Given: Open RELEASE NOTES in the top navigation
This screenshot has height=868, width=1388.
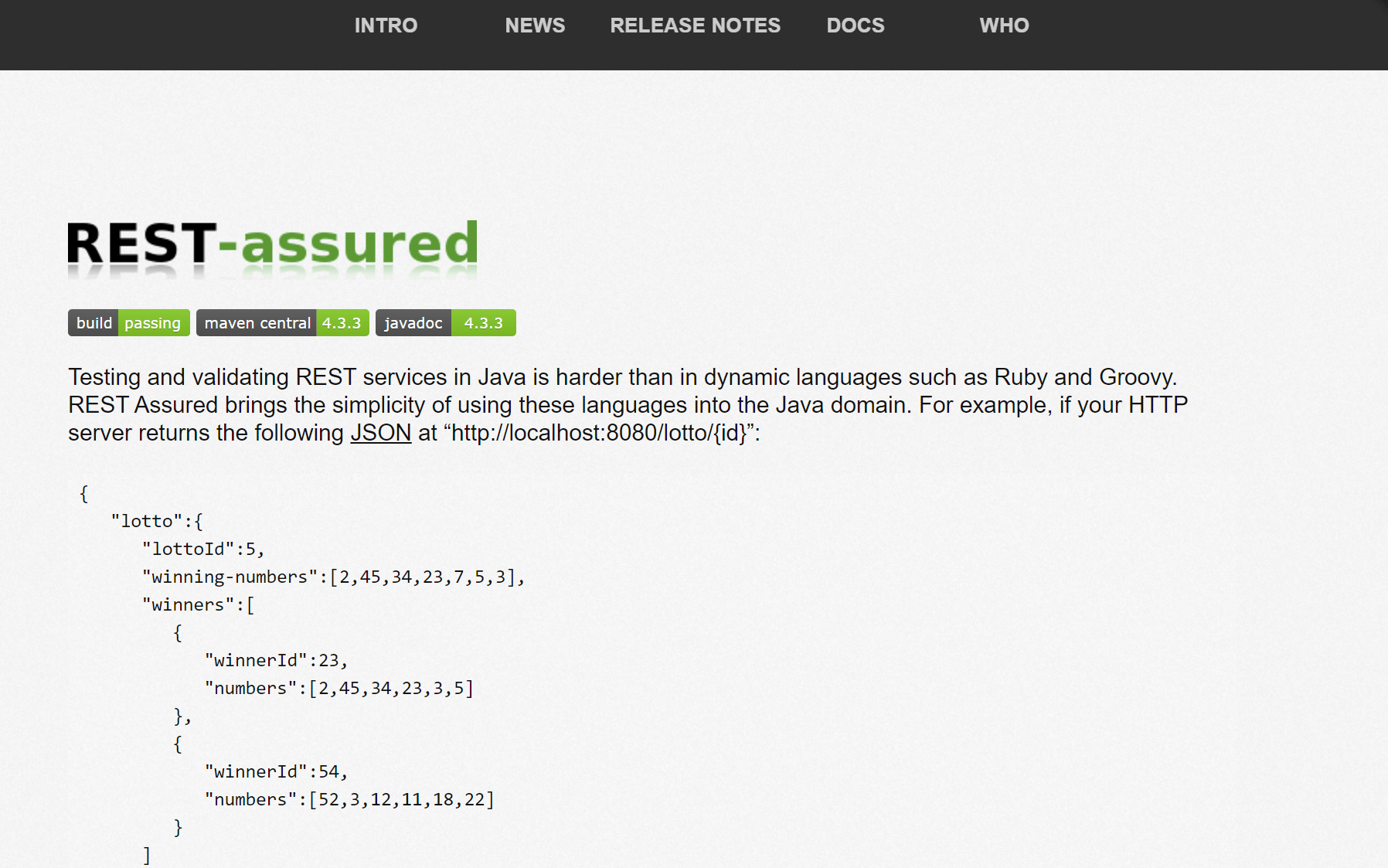Looking at the screenshot, I should point(695,26).
